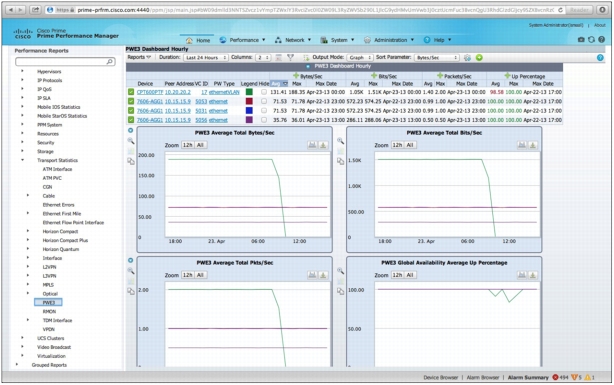Check Hide box for VC ID 5053 row
The height and width of the screenshot is (385, 614).
click(264, 101)
